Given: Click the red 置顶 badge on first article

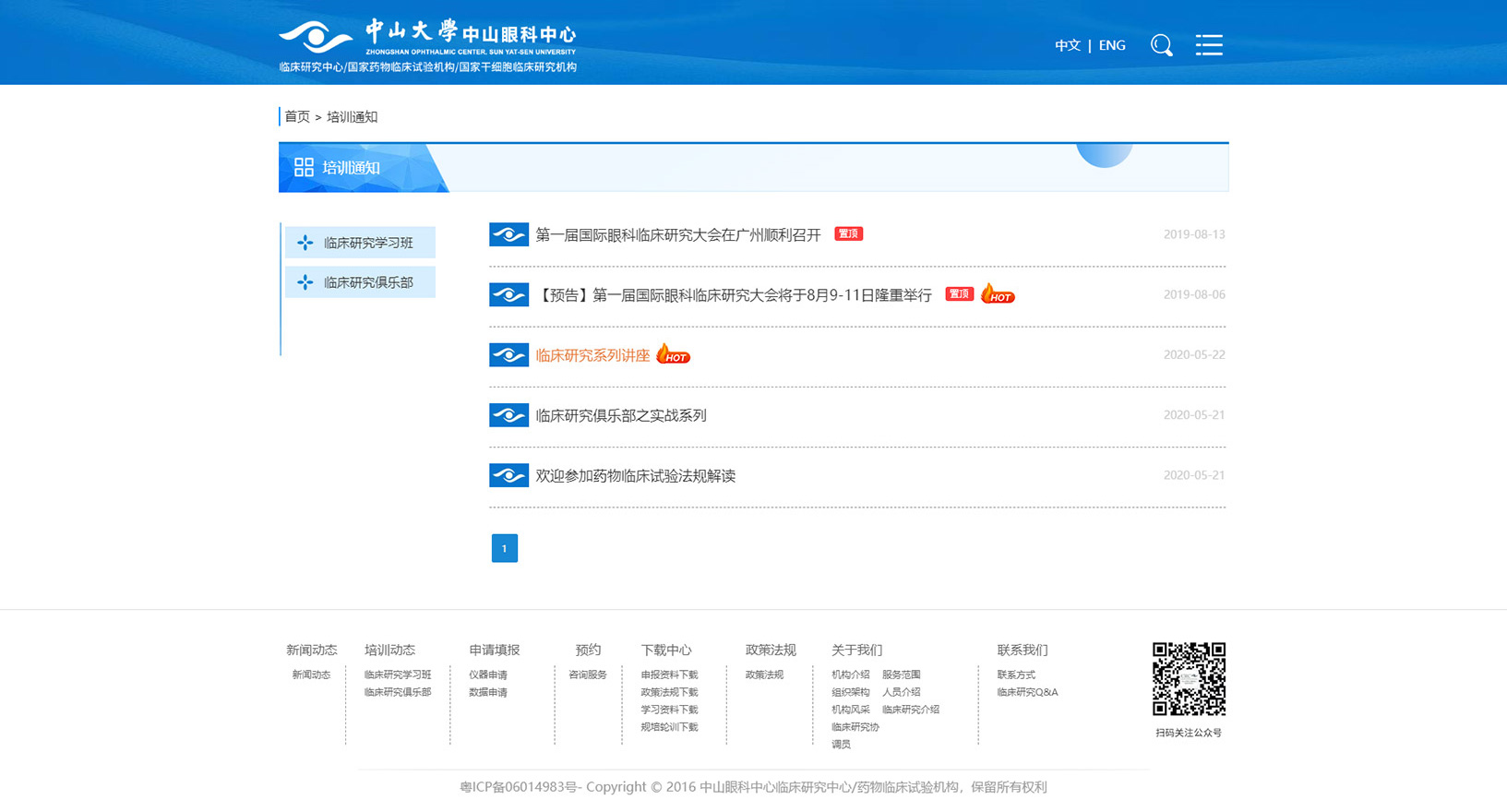Looking at the screenshot, I should pyautogui.click(x=848, y=234).
